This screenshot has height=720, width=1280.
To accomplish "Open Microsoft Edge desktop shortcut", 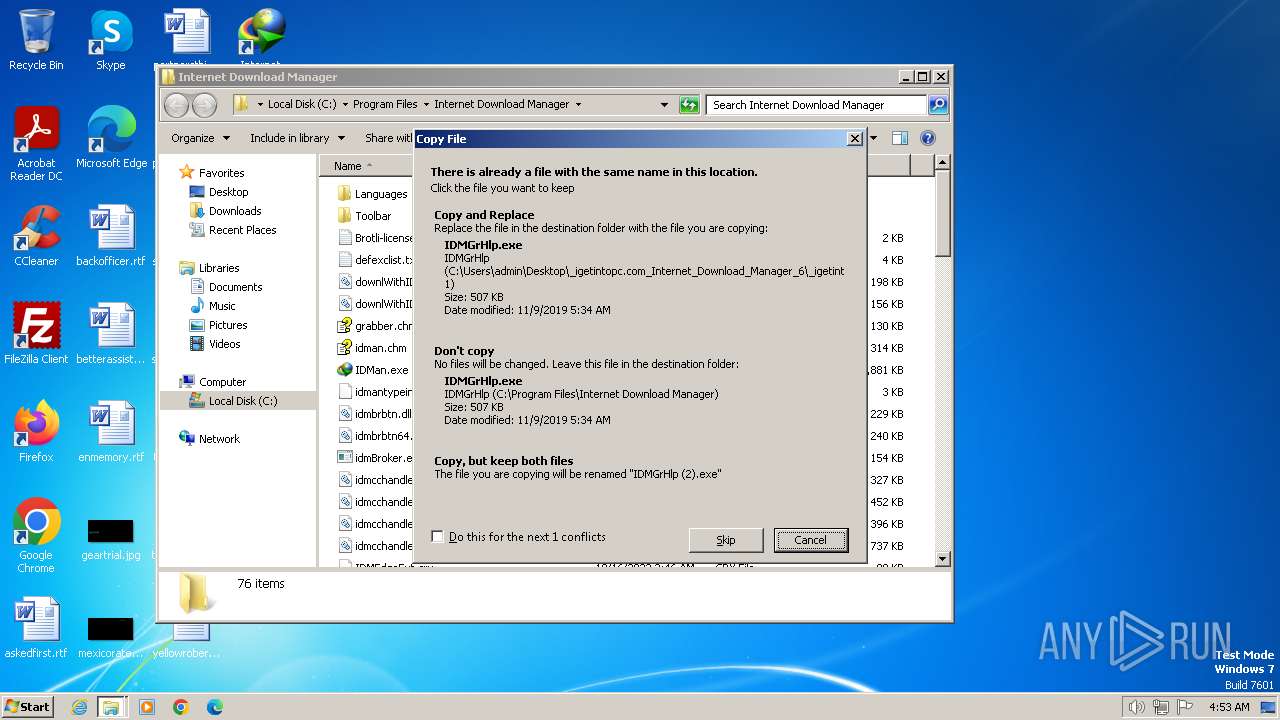I will pos(111,138).
